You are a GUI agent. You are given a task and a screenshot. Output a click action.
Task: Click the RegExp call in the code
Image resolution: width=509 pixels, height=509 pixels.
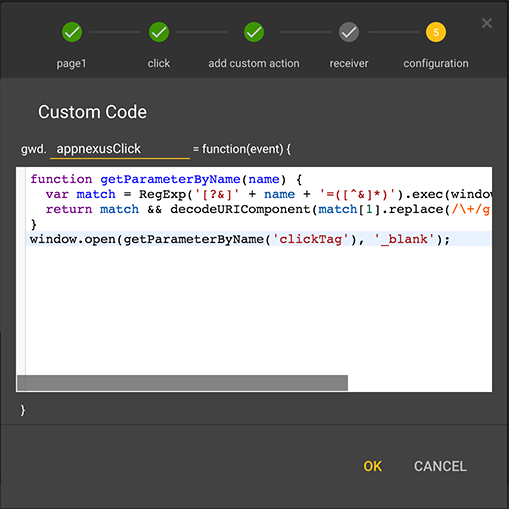pyautogui.click(x=162, y=194)
